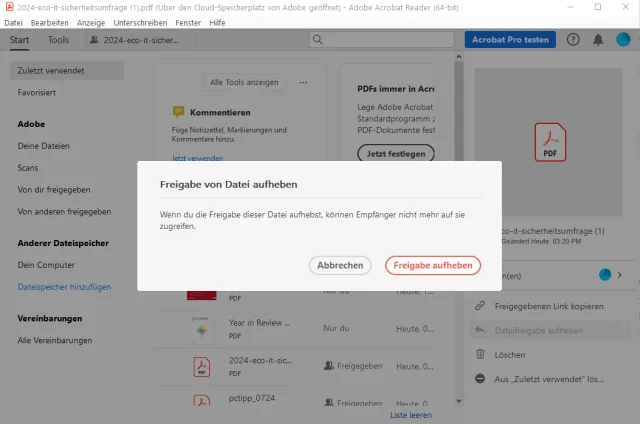Image resolution: width=640 pixels, height=424 pixels.
Task: Open the 2024-eco-it-sicher... document tab
Action: click(x=141, y=40)
